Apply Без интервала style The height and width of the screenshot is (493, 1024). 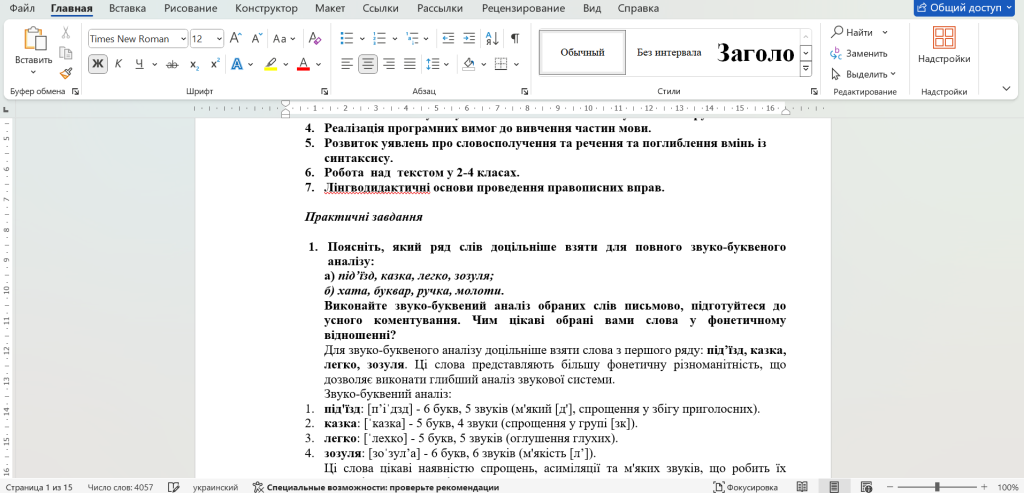(669, 52)
